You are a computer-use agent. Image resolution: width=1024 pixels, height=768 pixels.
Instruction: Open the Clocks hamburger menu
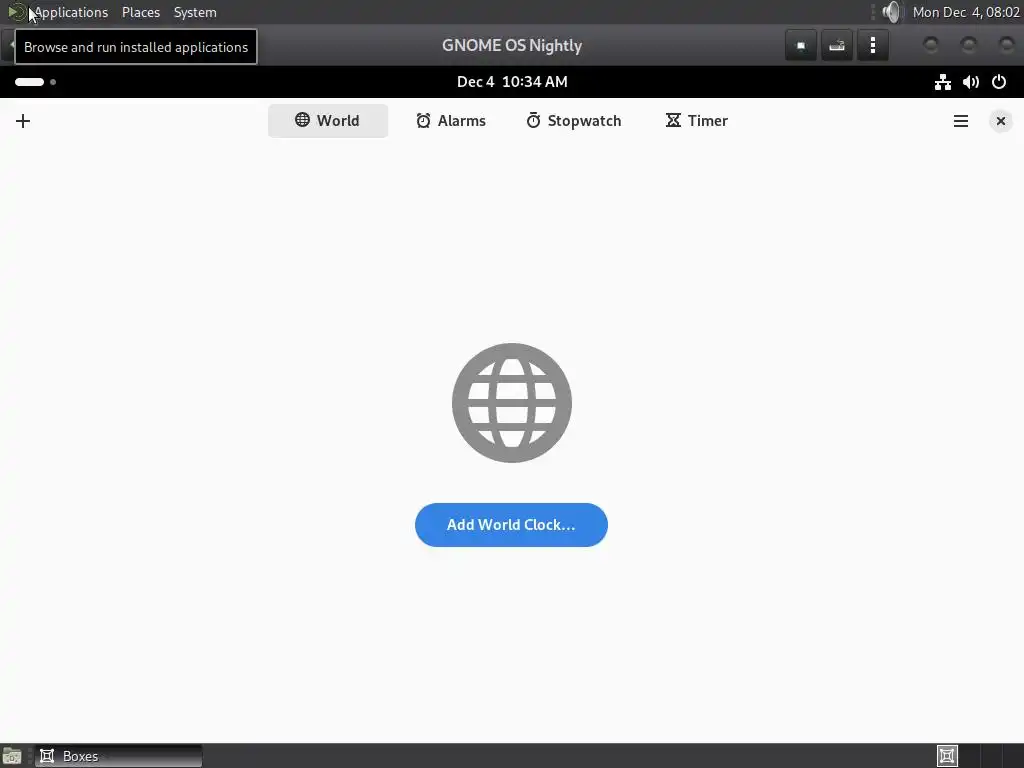pyautogui.click(x=961, y=121)
